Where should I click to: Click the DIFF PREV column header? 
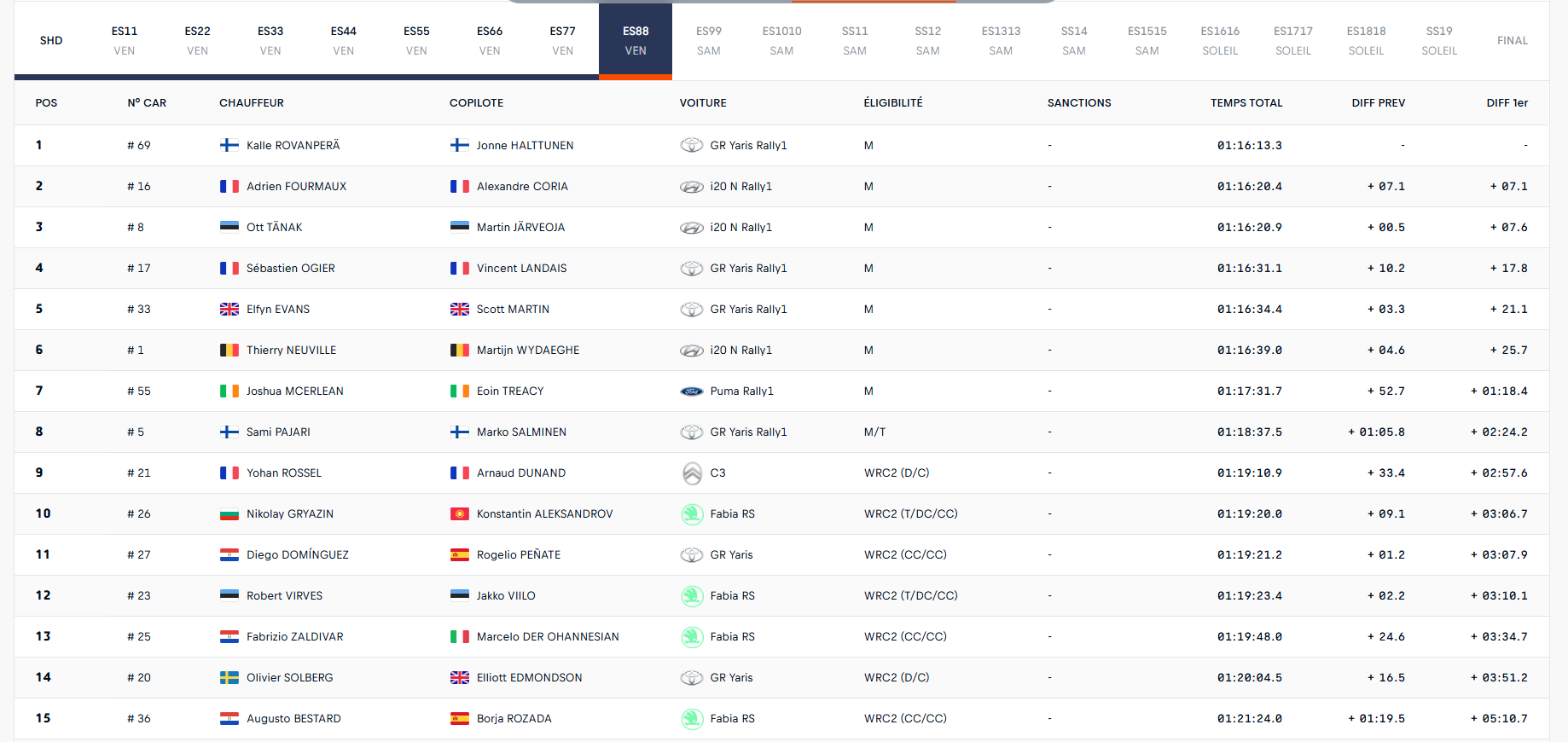click(1379, 102)
